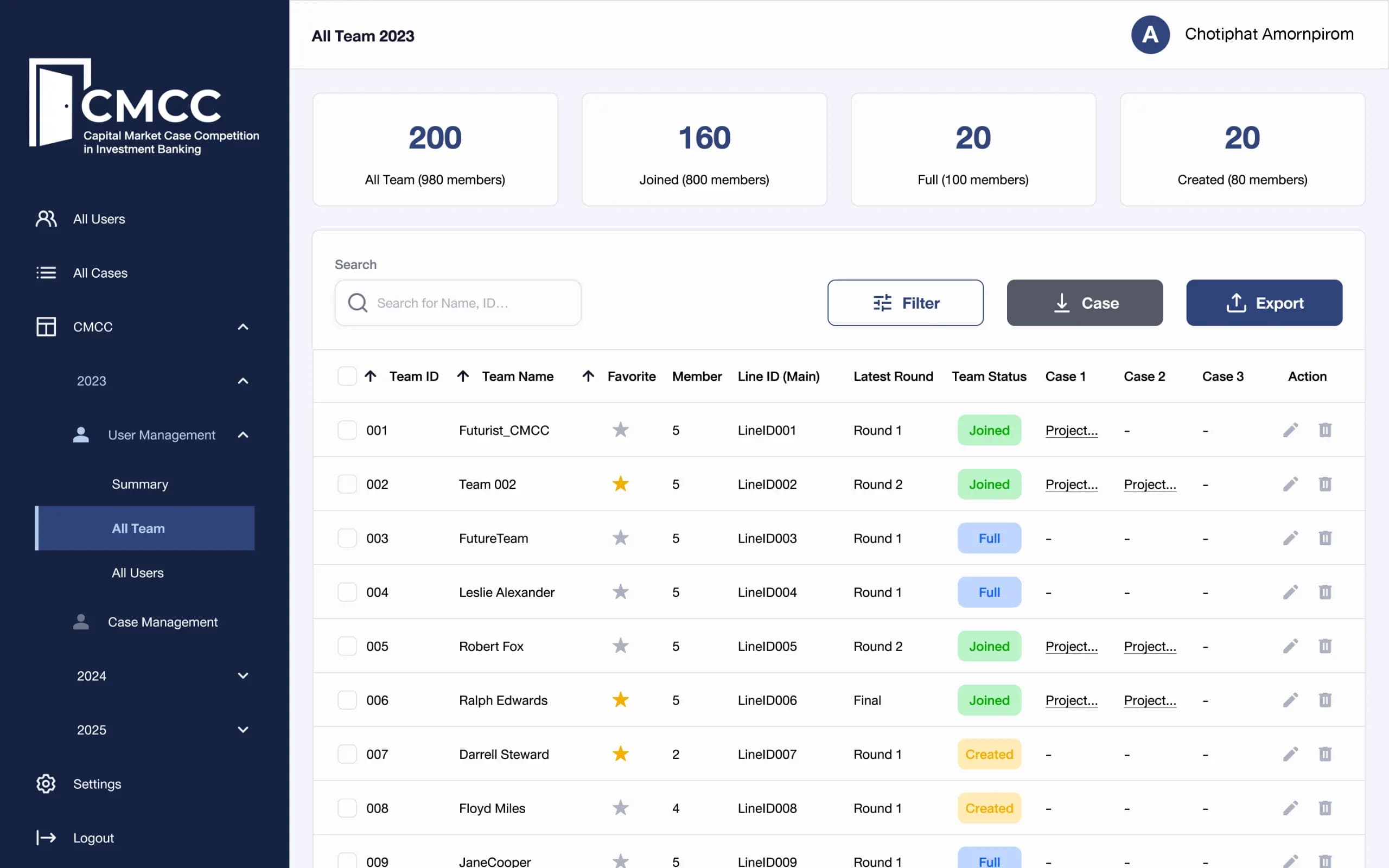The width and height of the screenshot is (1389, 868).
Task: Favorite the Futurist_CMCC team star
Action: (620, 430)
